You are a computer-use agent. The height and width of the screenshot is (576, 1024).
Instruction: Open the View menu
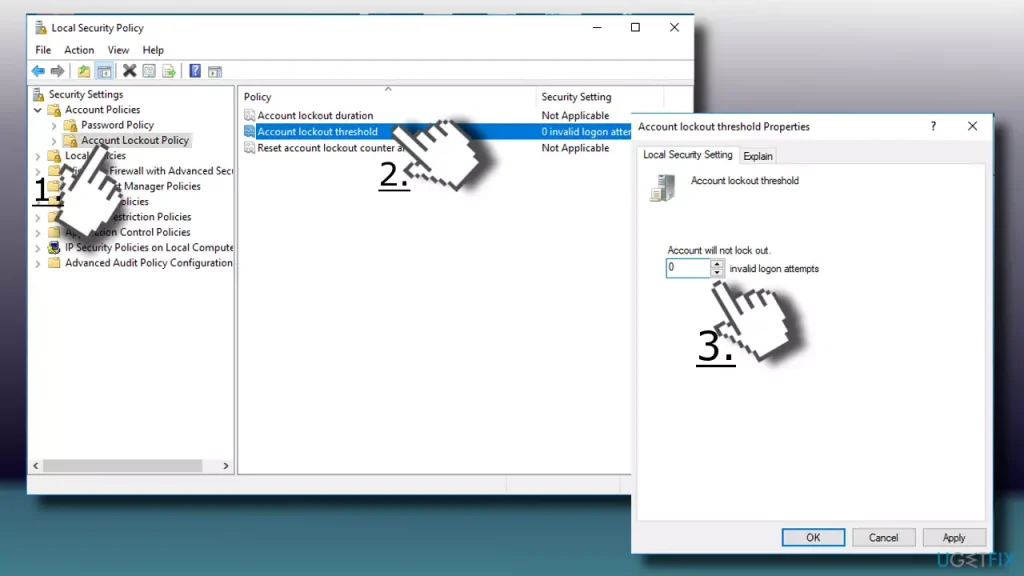tap(118, 50)
